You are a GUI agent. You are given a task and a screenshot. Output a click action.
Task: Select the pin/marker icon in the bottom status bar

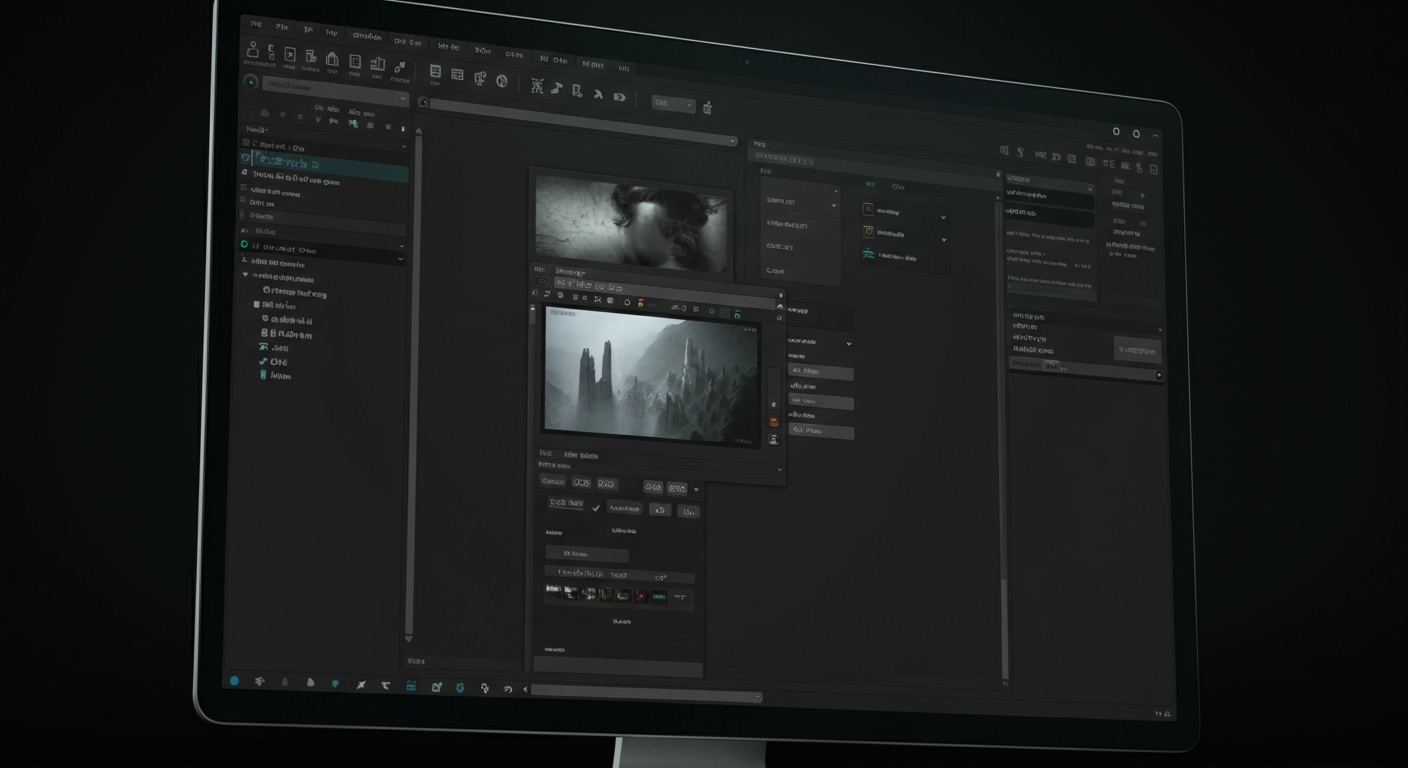[361, 685]
